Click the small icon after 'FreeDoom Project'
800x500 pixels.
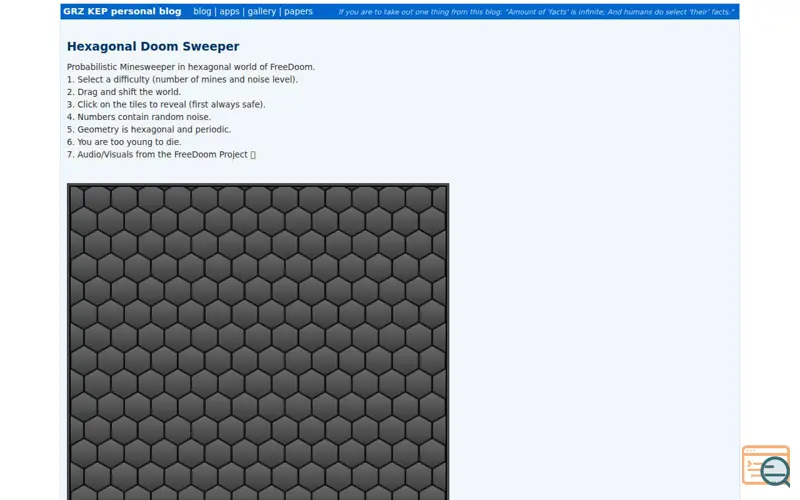pyautogui.click(x=253, y=155)
